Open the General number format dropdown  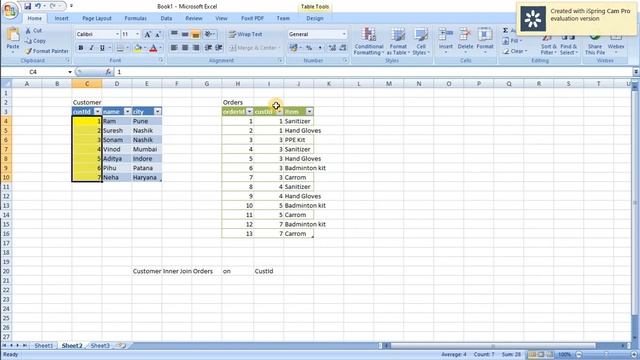point(344,34)
